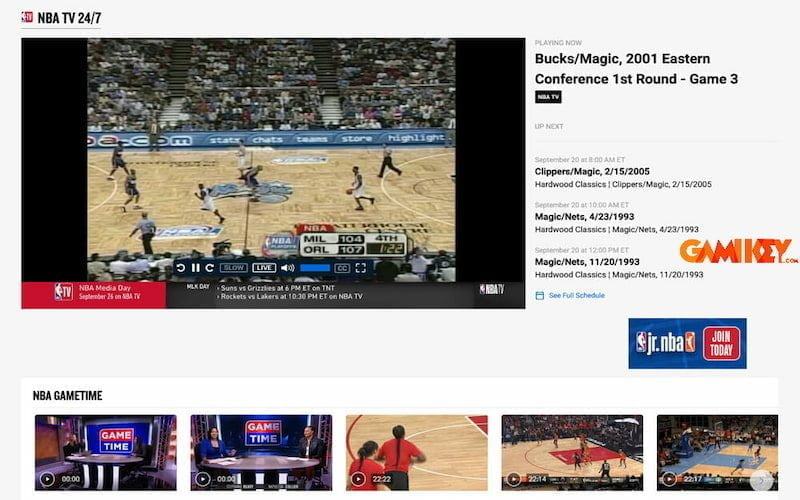Click the next arrow of Gametime carousel
The height and width of the screenshot is (500, 800).
point(762,480)
